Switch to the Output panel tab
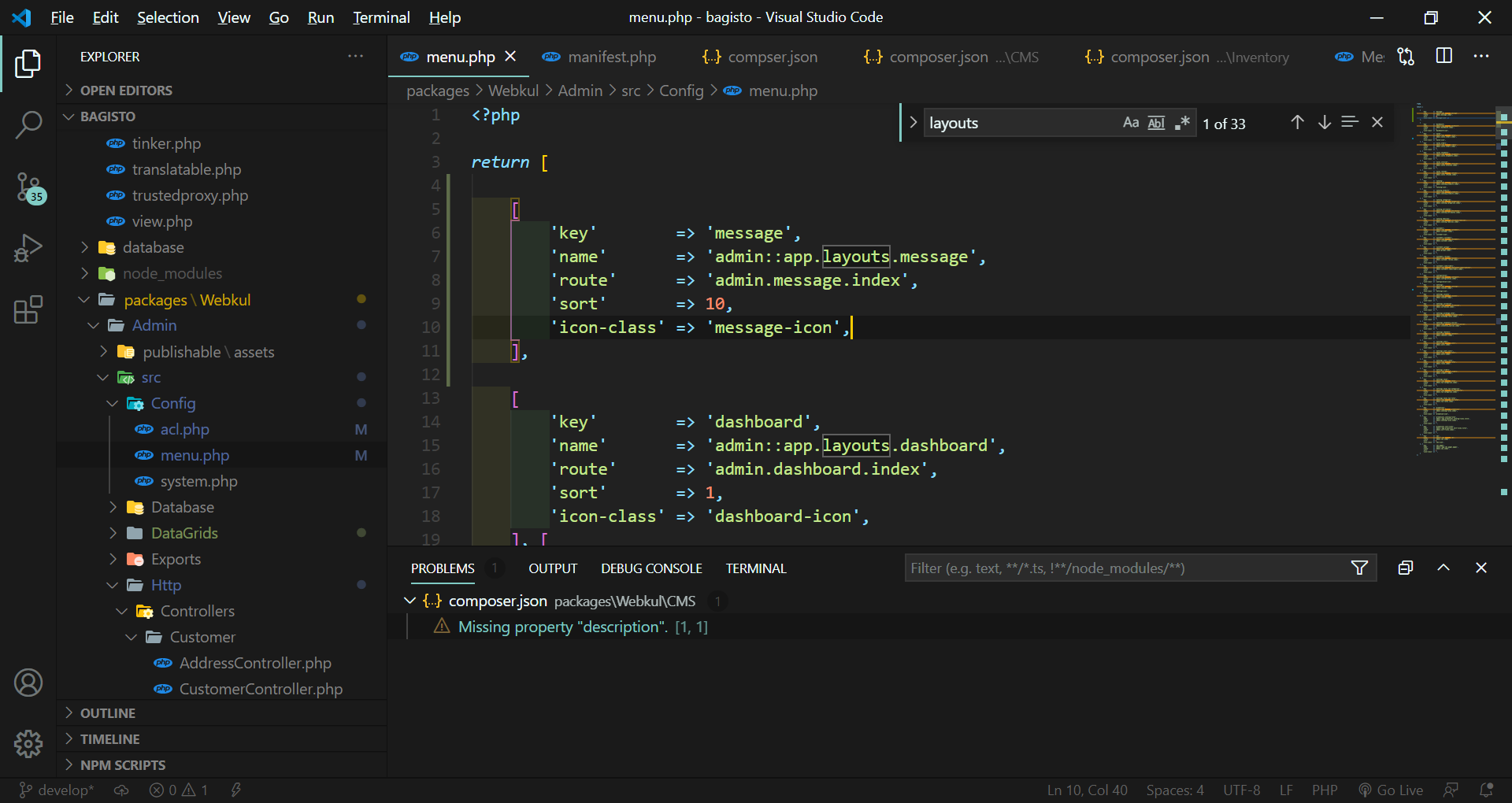 point(553,568)
